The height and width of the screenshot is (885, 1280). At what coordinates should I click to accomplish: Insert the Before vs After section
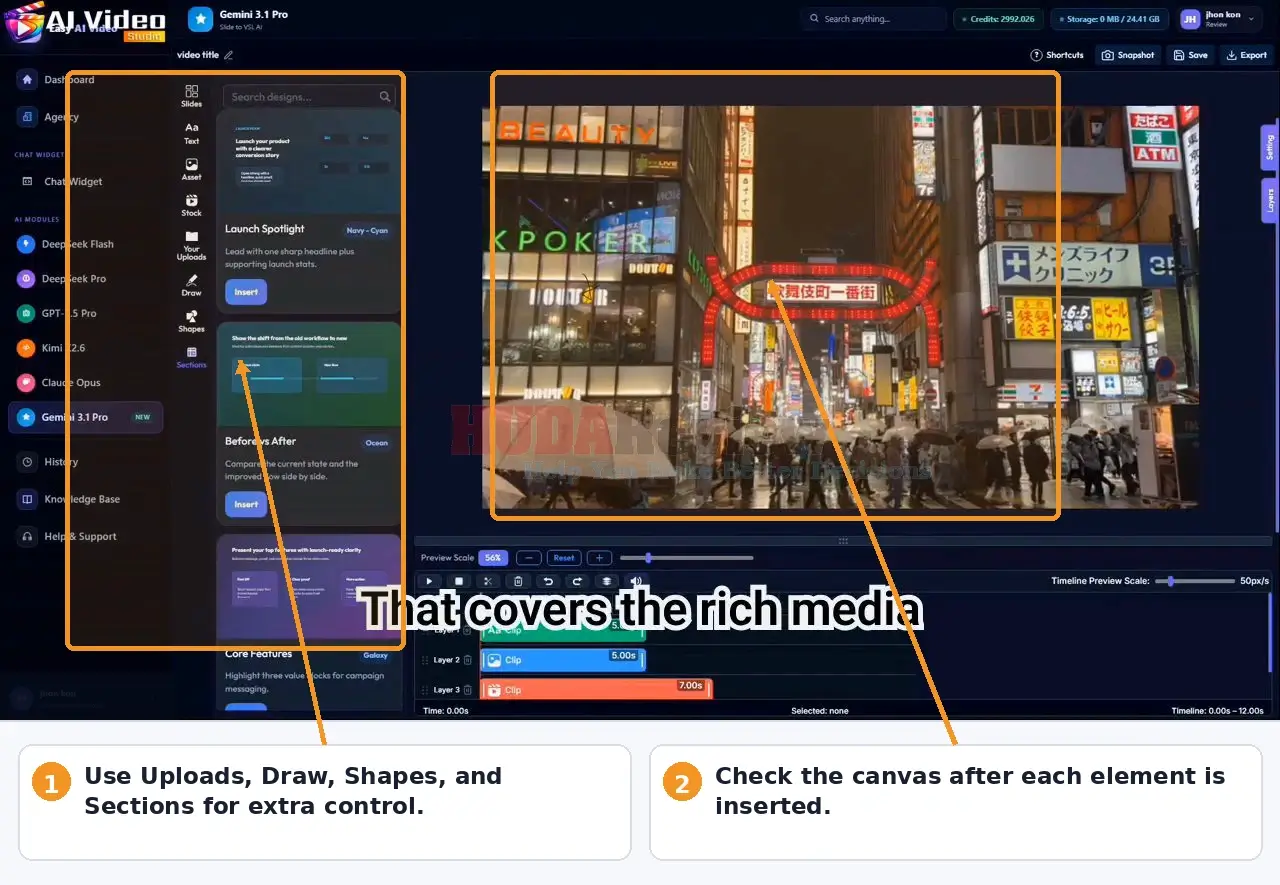click(x=246, y=504)
